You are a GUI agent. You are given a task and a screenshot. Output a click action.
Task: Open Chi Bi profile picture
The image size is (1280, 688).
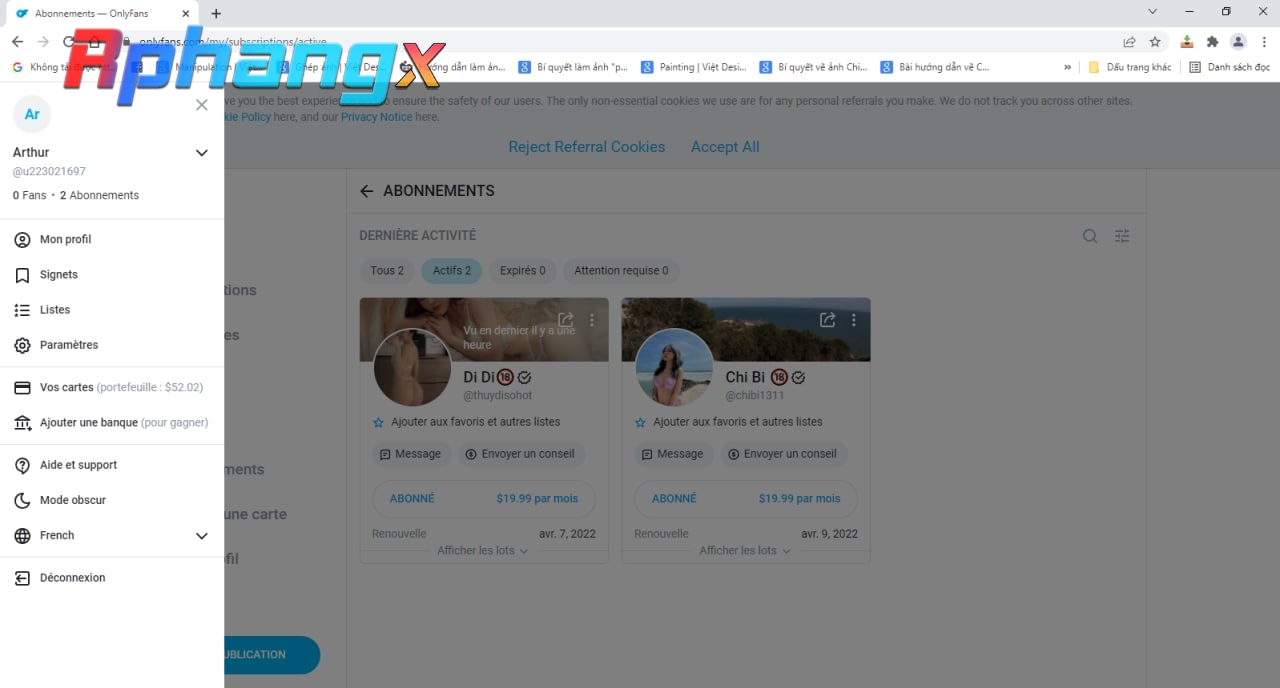pyautogui.click(x=674, y=367)
